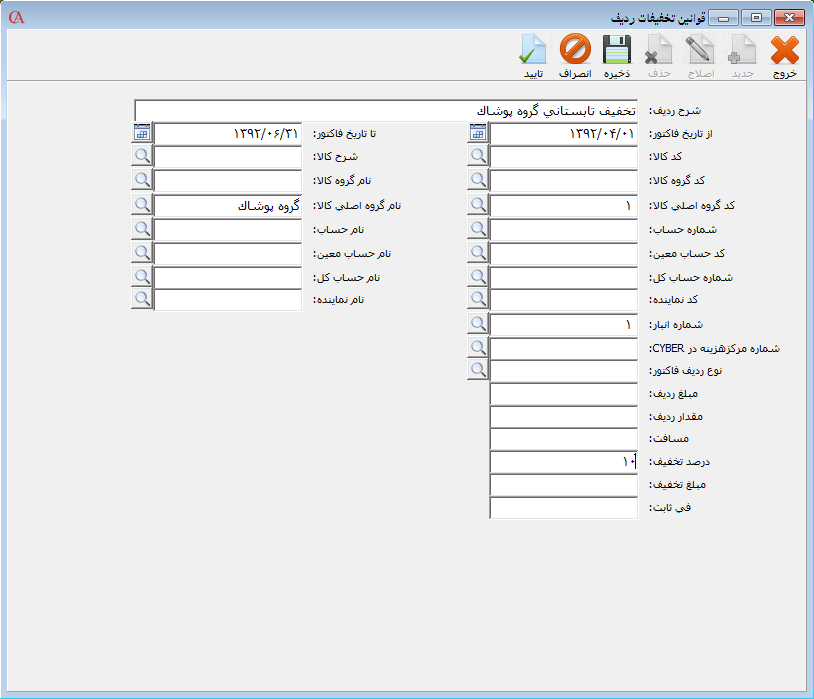Image resolution: width=814 pixels, height=699 pixels.
Task: Click search icon beside کد کالا field
Action: click(478, 157)
